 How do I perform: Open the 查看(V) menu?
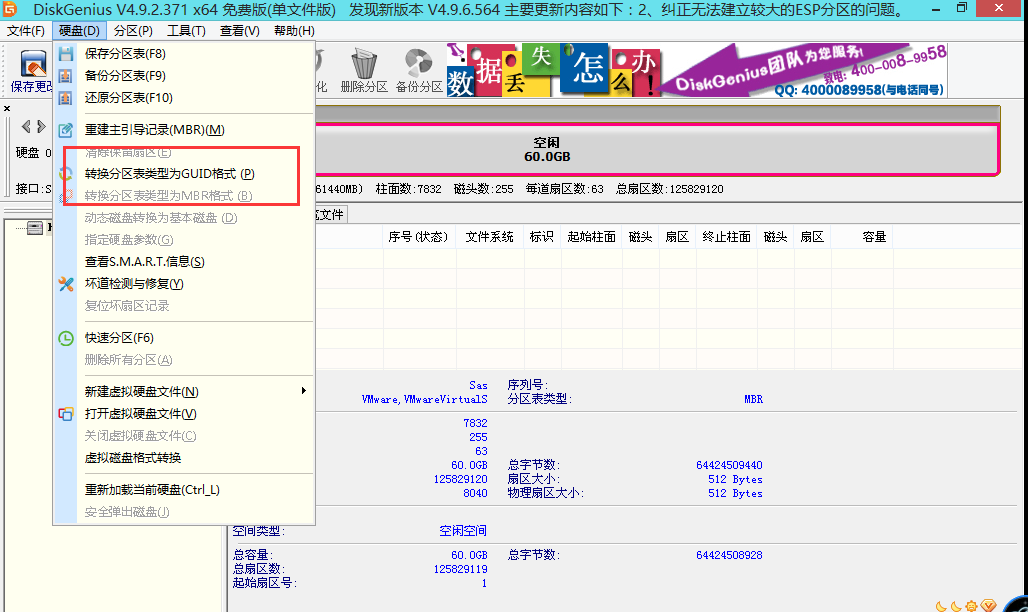239,31
